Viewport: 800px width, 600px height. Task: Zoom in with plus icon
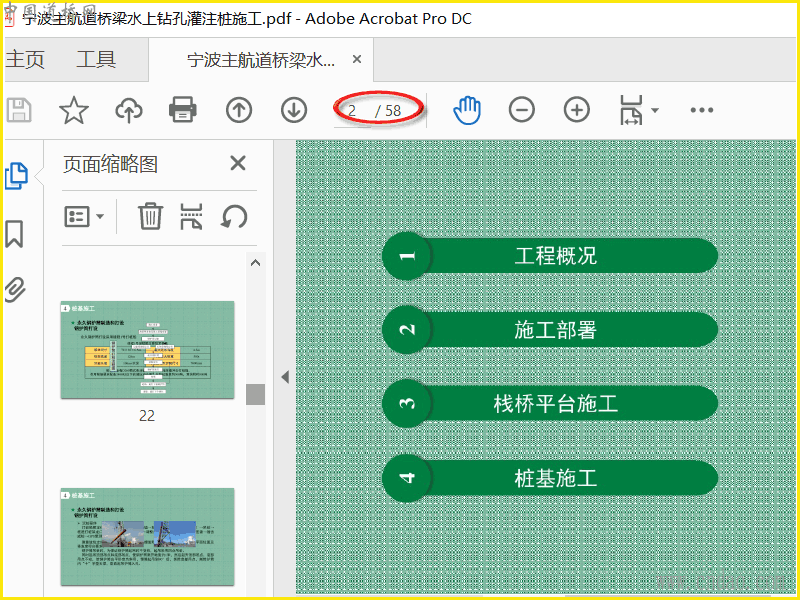(577, 110)
